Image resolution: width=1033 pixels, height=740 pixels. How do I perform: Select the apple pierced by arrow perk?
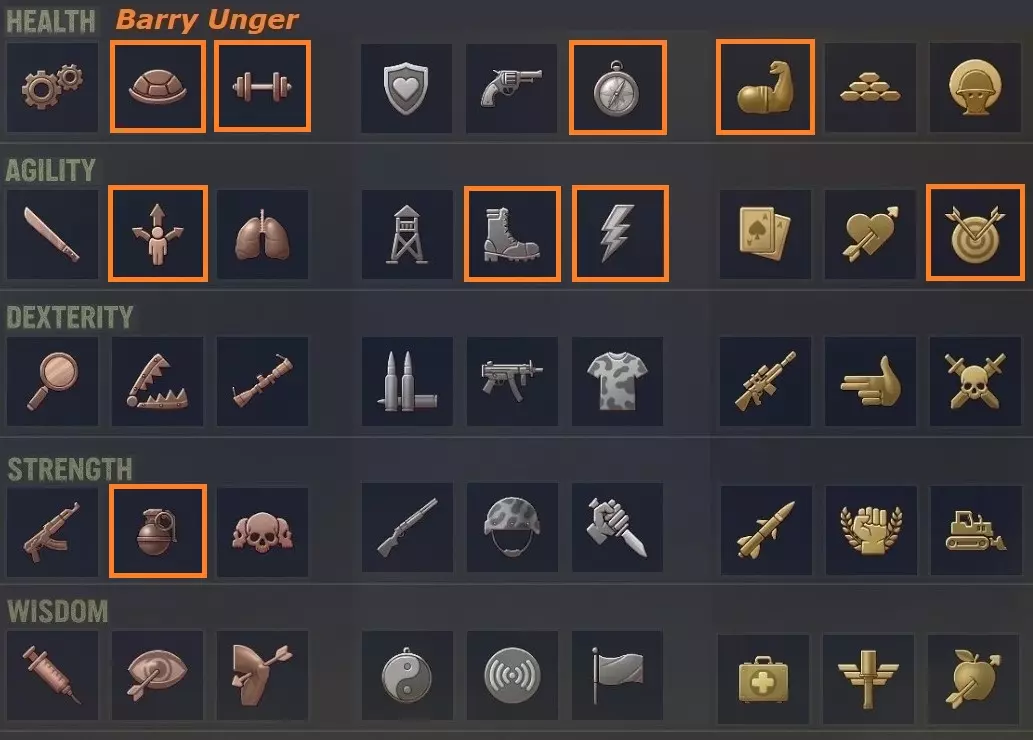(973, 679)
